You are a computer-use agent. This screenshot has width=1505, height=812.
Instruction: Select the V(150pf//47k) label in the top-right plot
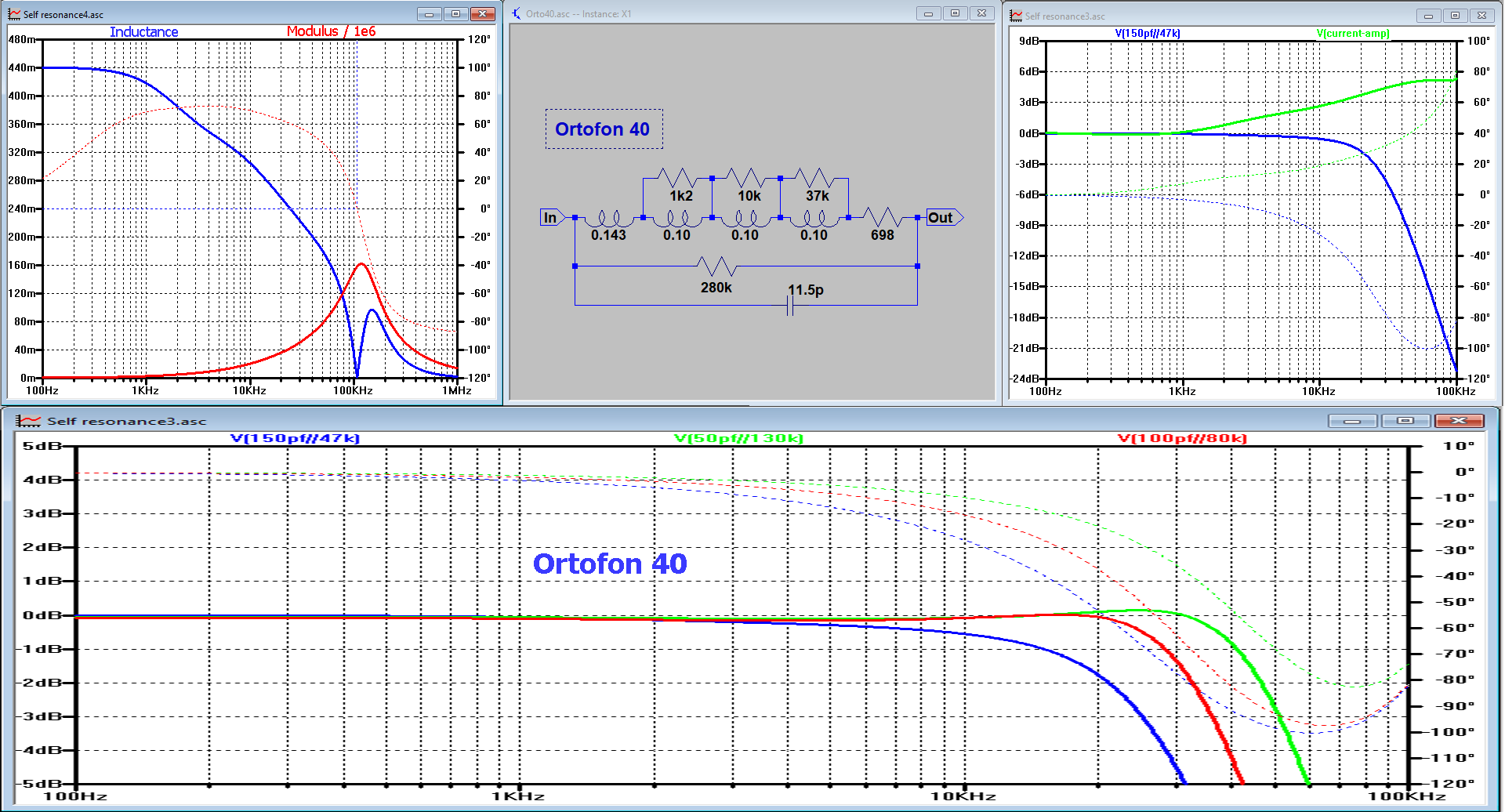click(x=1148, y=34)
